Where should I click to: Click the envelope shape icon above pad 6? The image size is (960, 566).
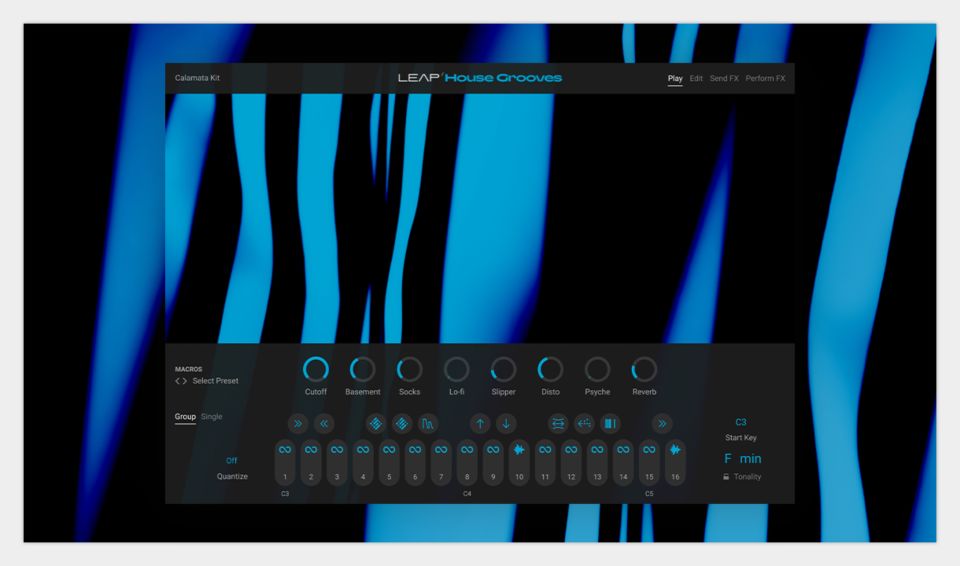pyautogui.click(x=427, y=424)
